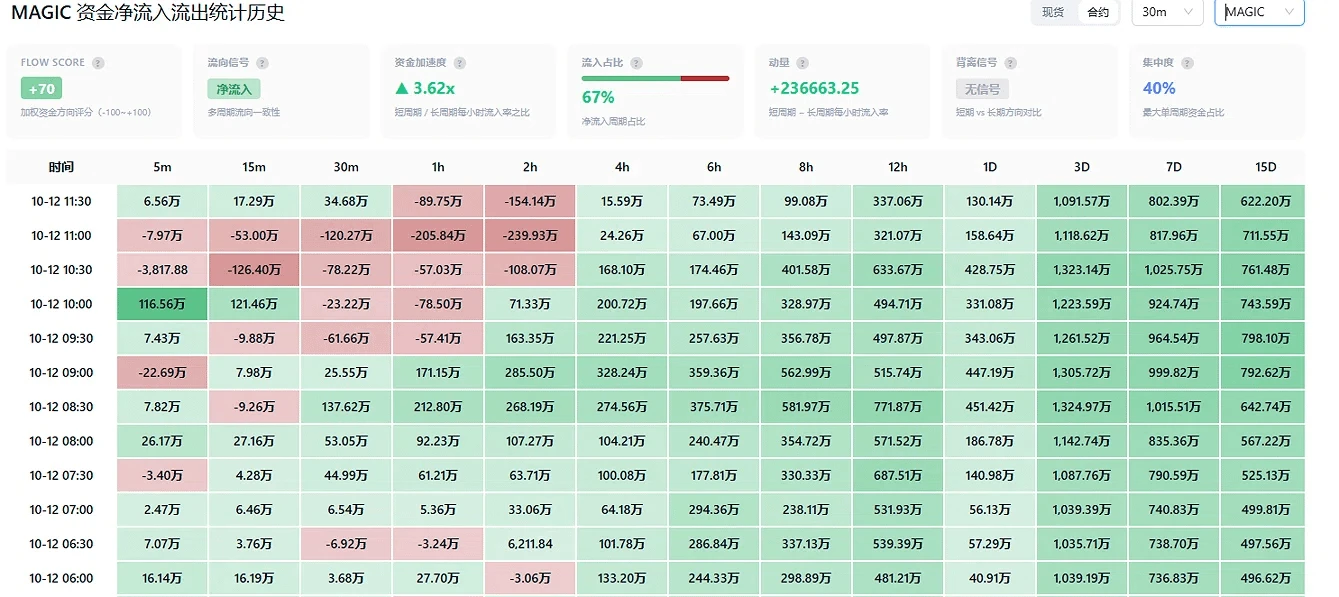Screen dimensions: 1339x597
Task: Click the help icon beside FLOW SCORE
Action: pyautogui.click(x=98, y=63)
